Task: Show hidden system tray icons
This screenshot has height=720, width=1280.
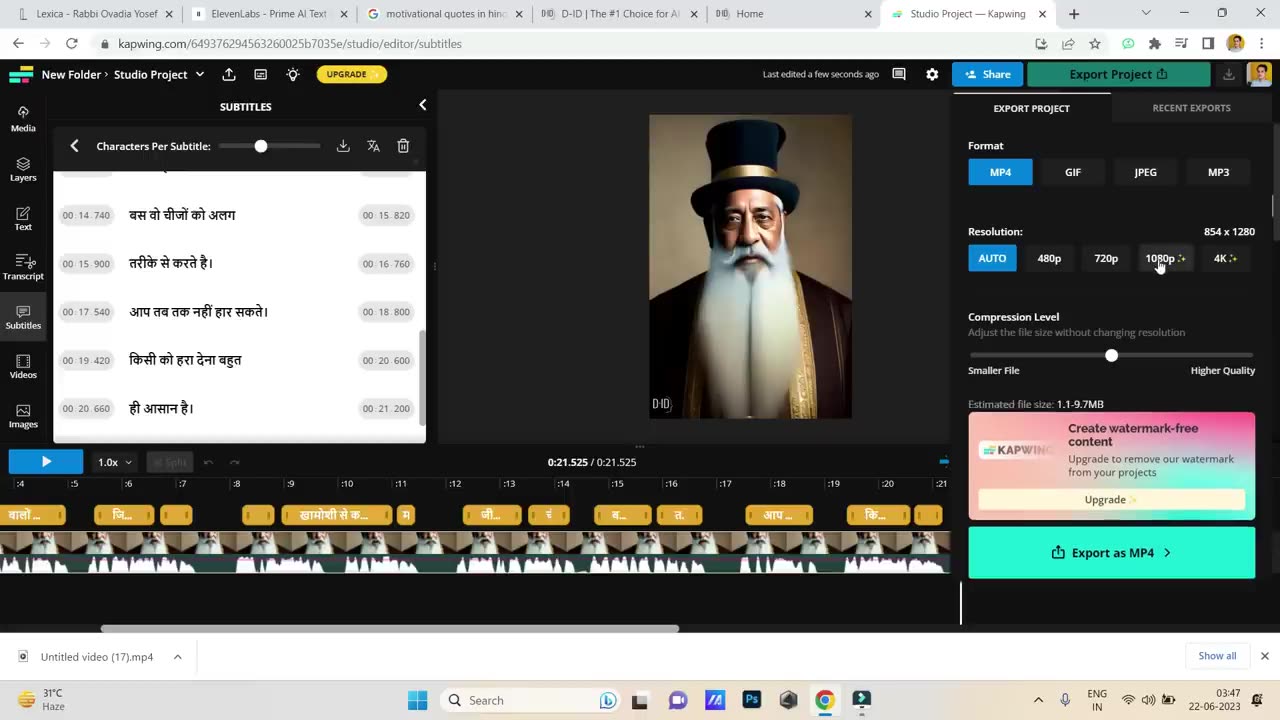Action: tap(1038, 700)
